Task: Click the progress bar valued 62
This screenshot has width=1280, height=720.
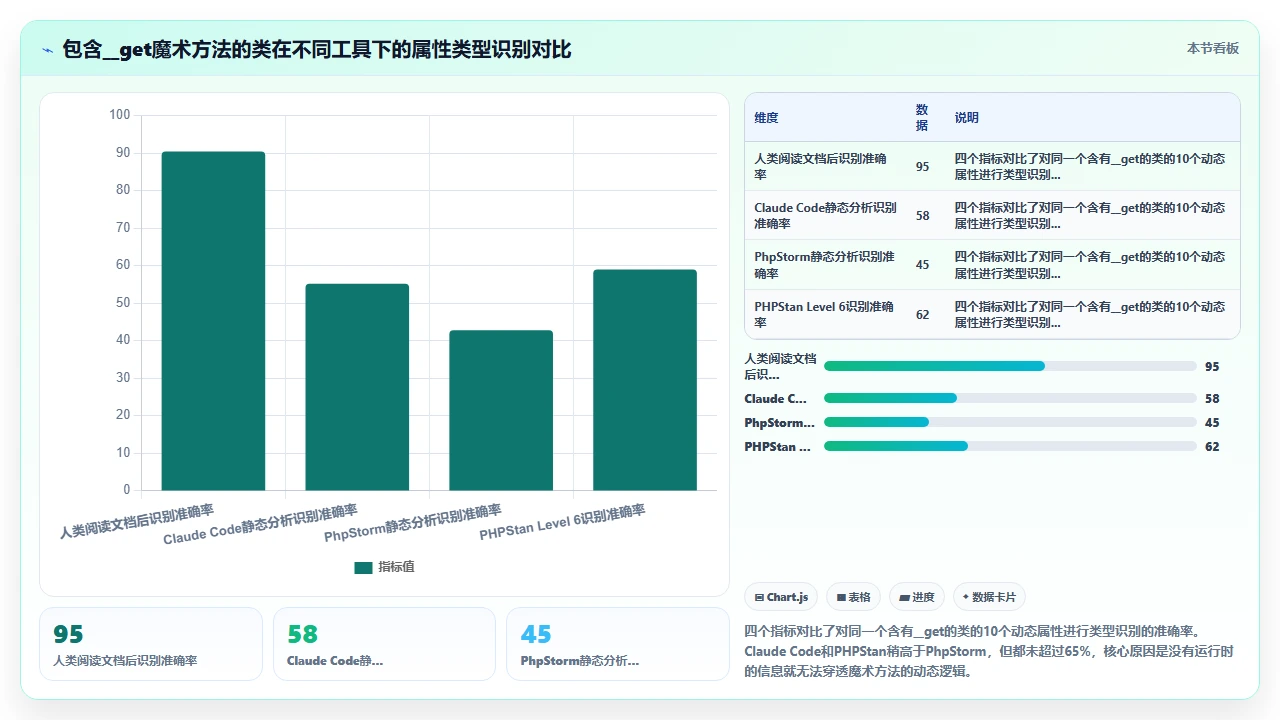Action: click(x=1010, y=446)
